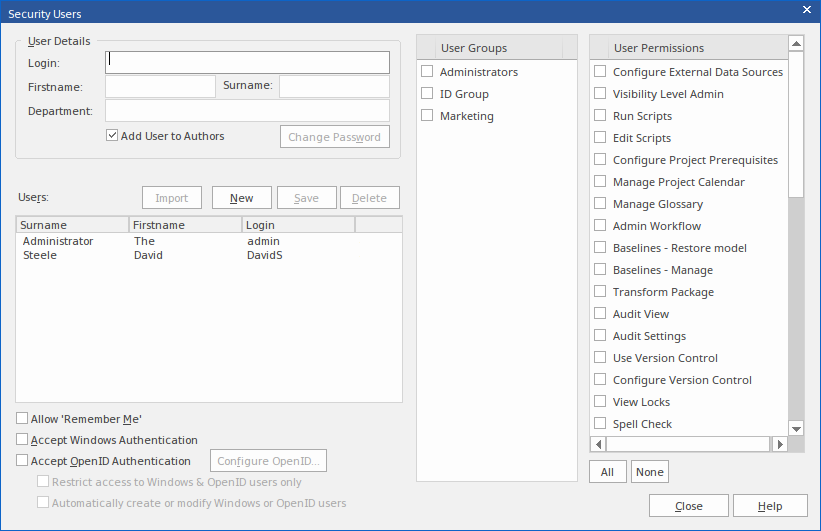The width and height of the screenshot is (821, 531).
Task: Check the Marketing user group
Action: tap(427, 116)
